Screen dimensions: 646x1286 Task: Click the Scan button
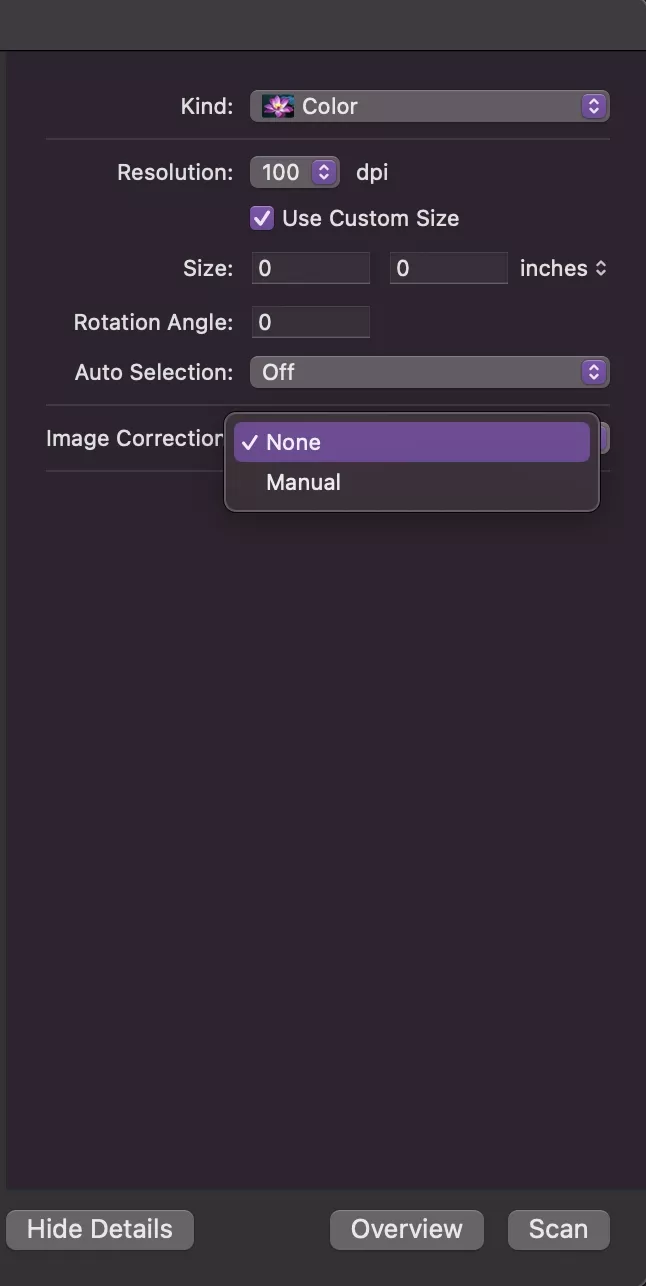coord(558,1229)
